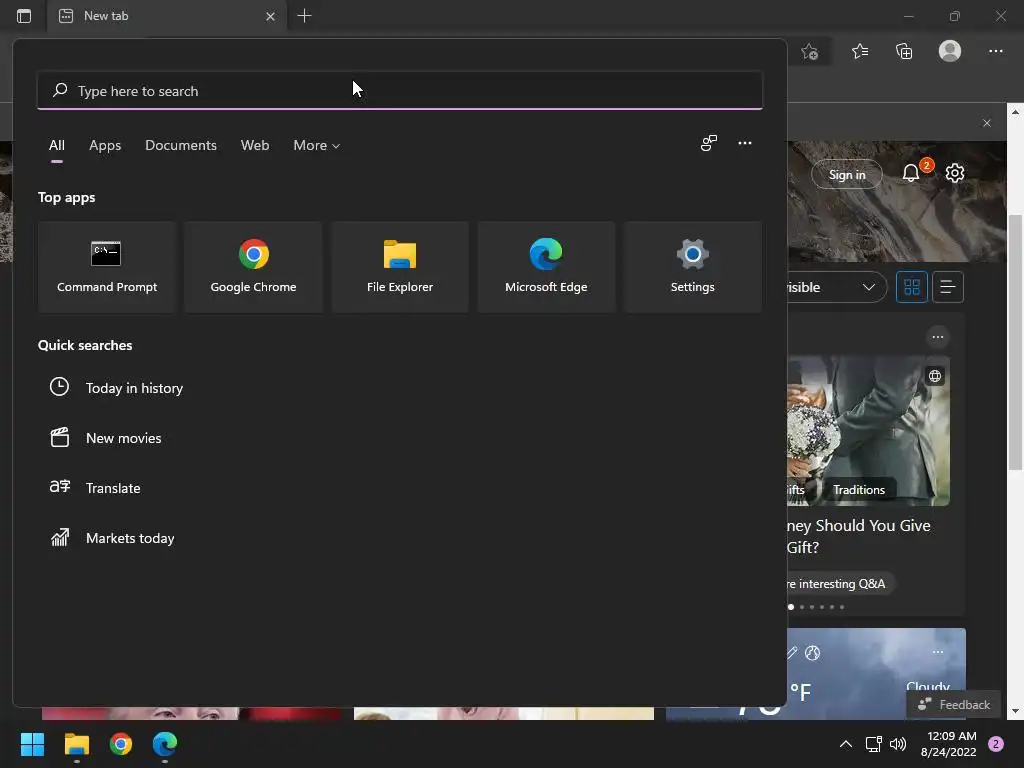The height and width of the screenshot is (768, 1024).
Task: Open Command Prompt from Top apps
Action: click(x=107, y=267)
